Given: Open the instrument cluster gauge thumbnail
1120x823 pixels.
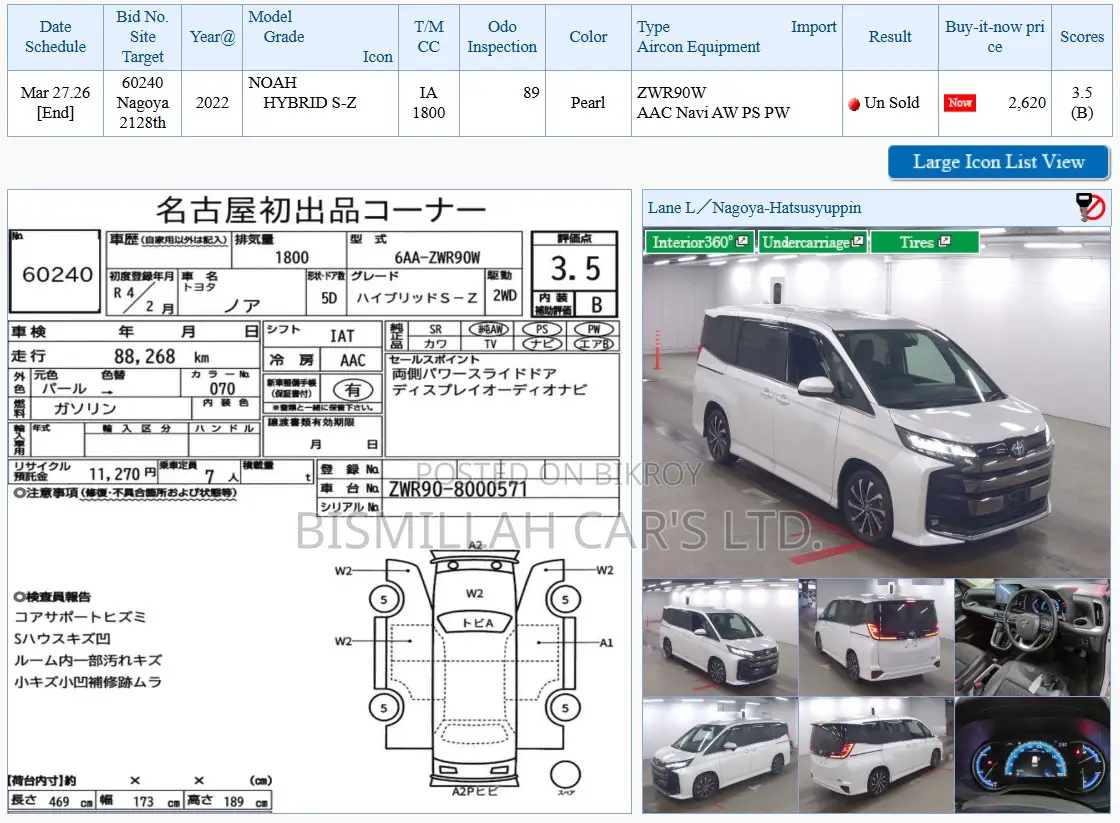Looking at the screenshot, I should tap(1032, 754).
